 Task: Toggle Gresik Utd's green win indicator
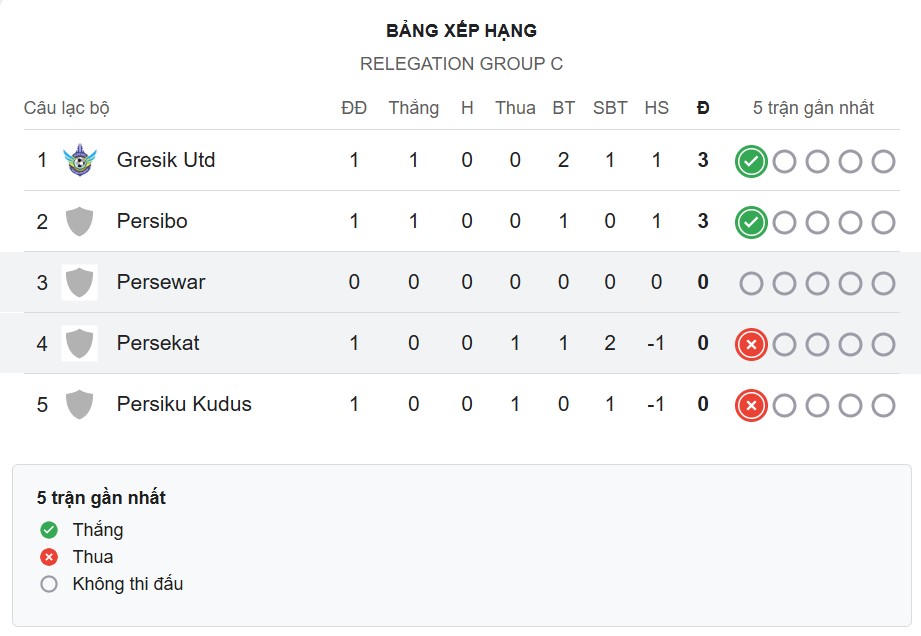(749, 159)
